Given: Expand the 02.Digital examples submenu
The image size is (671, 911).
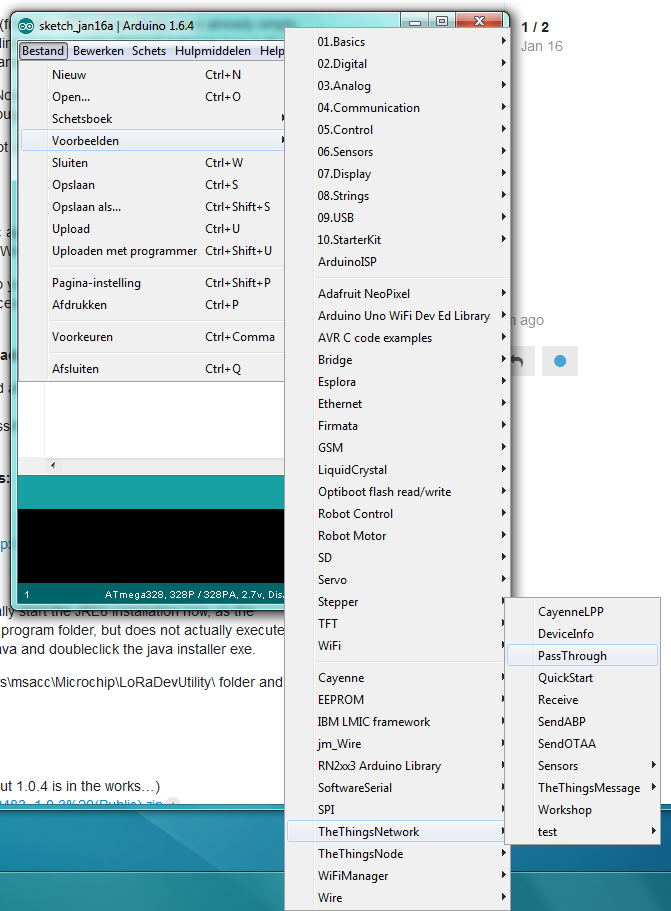Looking at the screenshot, I should point(398,64).
